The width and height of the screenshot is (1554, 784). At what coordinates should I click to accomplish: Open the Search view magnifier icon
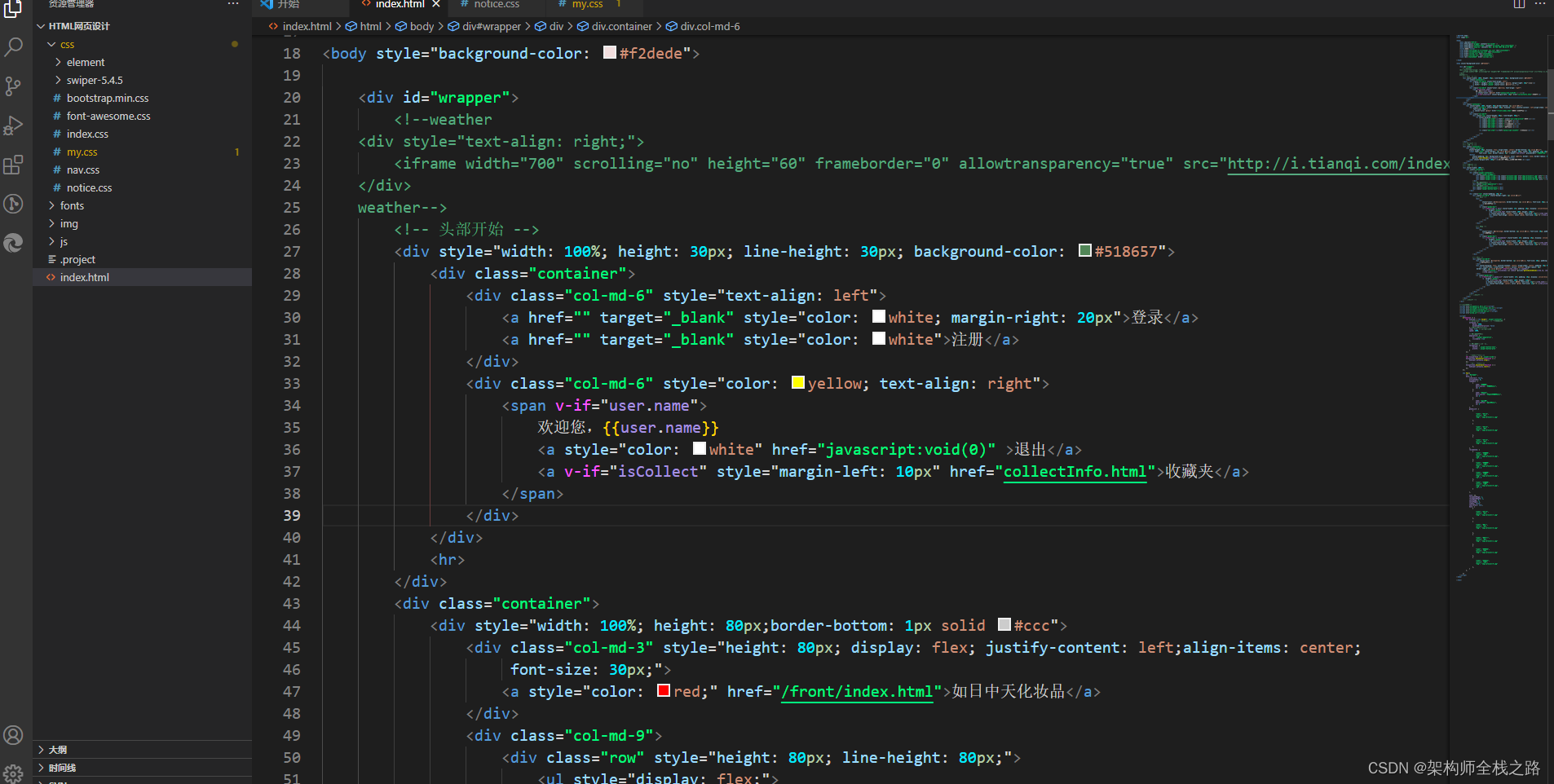13,47
